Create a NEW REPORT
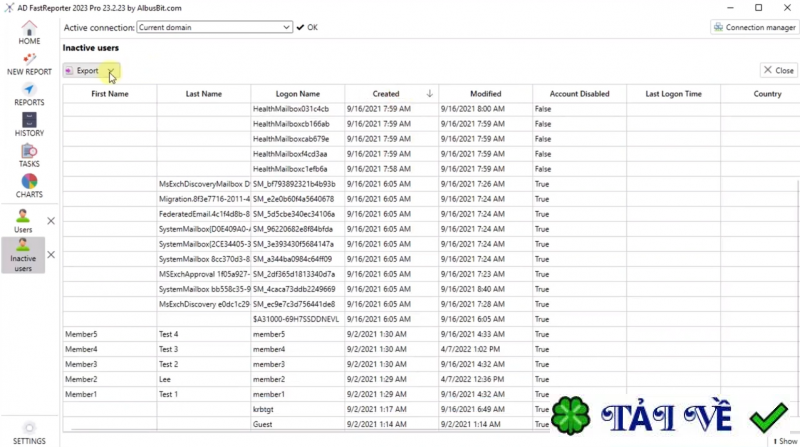 coord(29,64)
